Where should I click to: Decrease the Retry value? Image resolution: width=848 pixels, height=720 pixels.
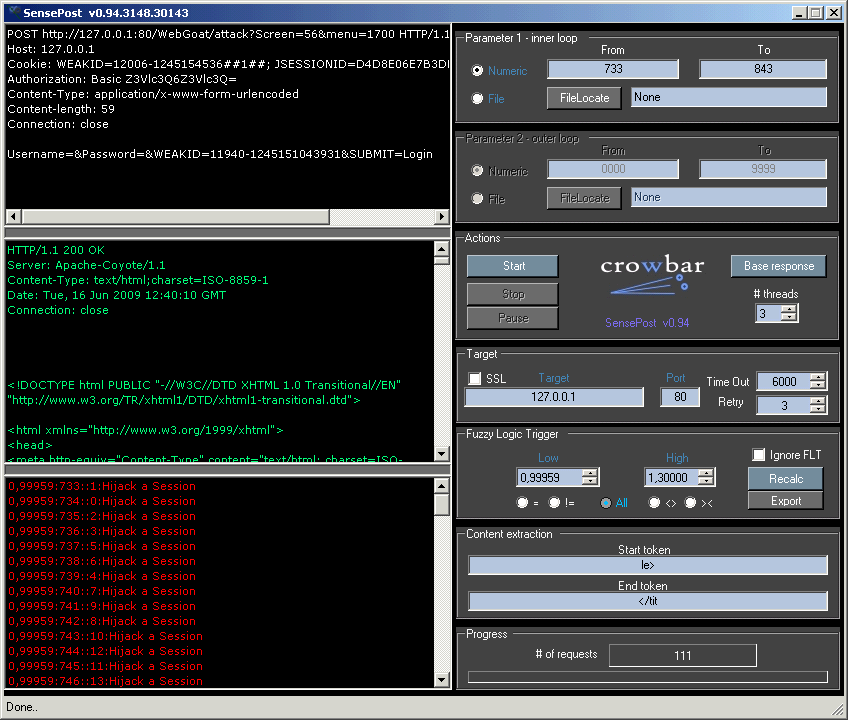coord(818,410)
